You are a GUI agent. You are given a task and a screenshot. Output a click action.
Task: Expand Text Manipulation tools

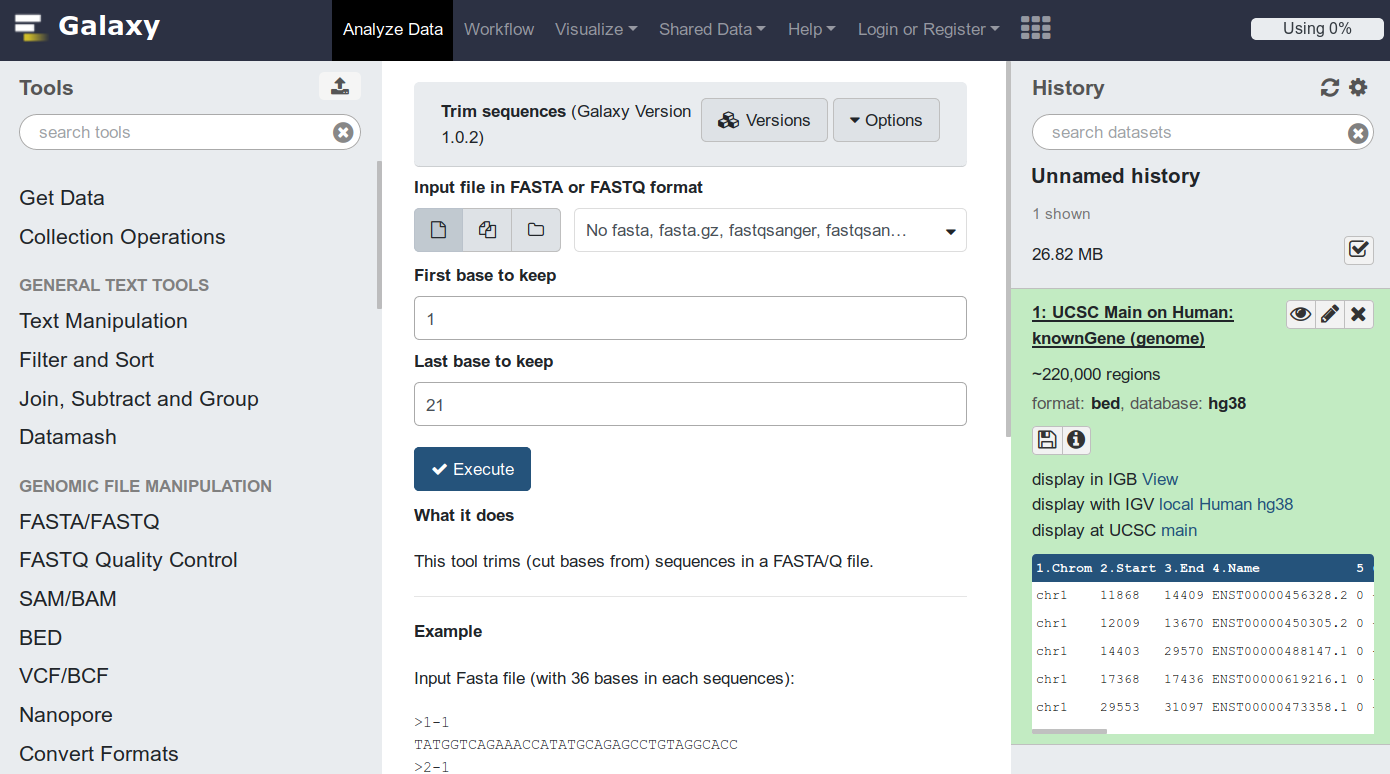pos(103,321)
